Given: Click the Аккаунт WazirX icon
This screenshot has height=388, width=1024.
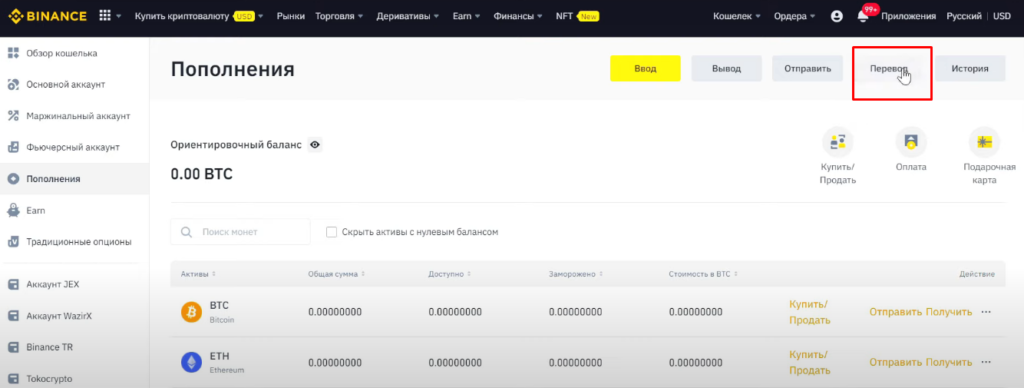Looking at the screenshot, I should (13, 315).
